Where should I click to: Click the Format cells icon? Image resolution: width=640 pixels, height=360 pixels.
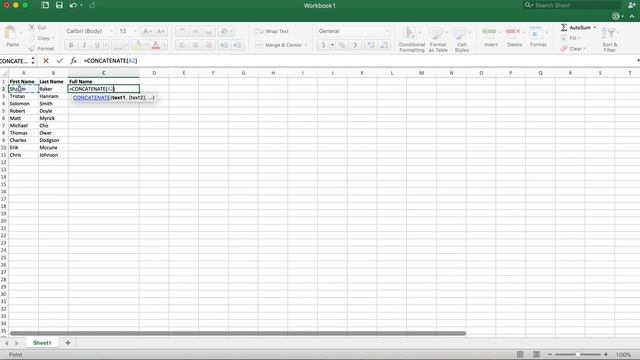pyautogui.click(x=536, y=32)
